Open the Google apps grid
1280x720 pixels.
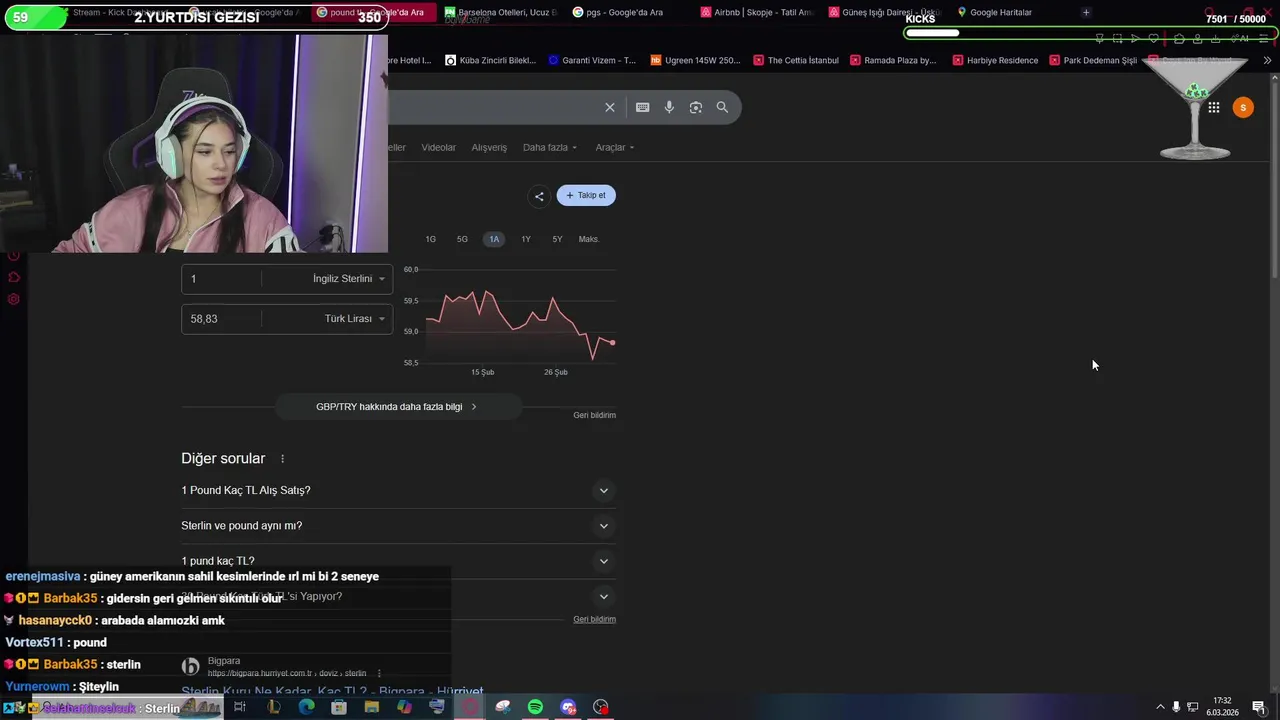[1214, 108]
